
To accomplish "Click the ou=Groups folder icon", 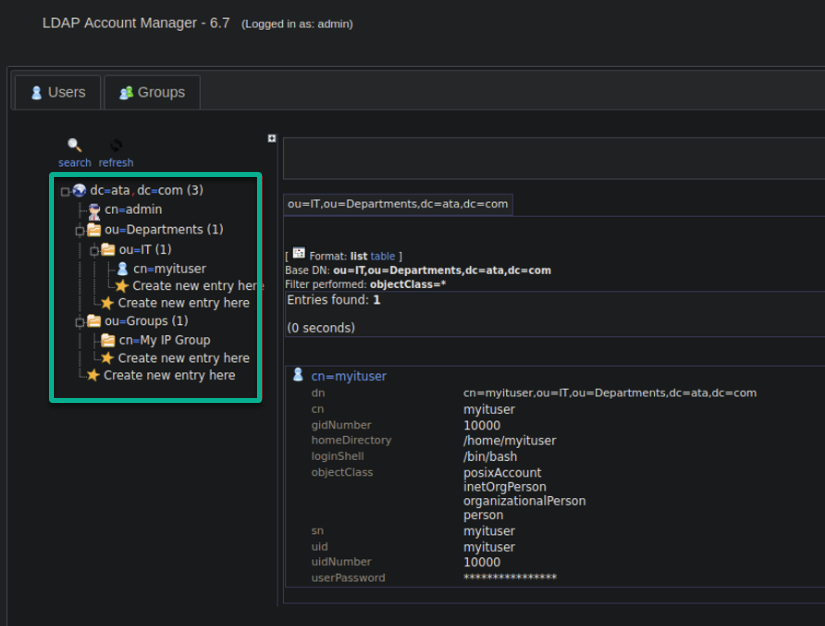I will coord(94,321).
